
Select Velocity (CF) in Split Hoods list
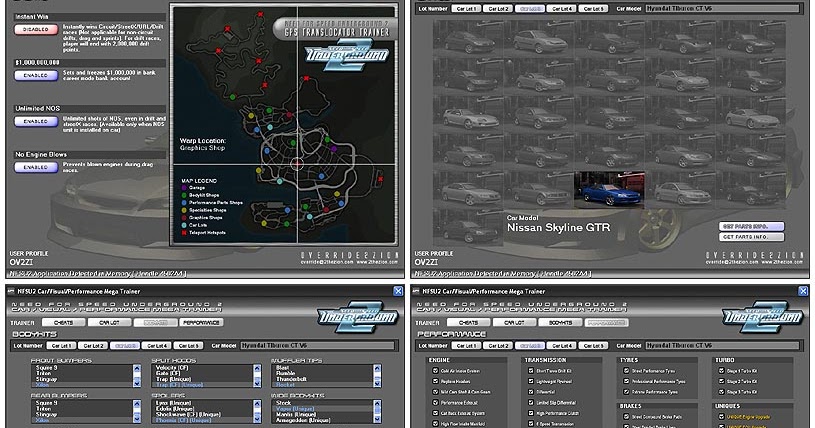click(x=172, y=368)
